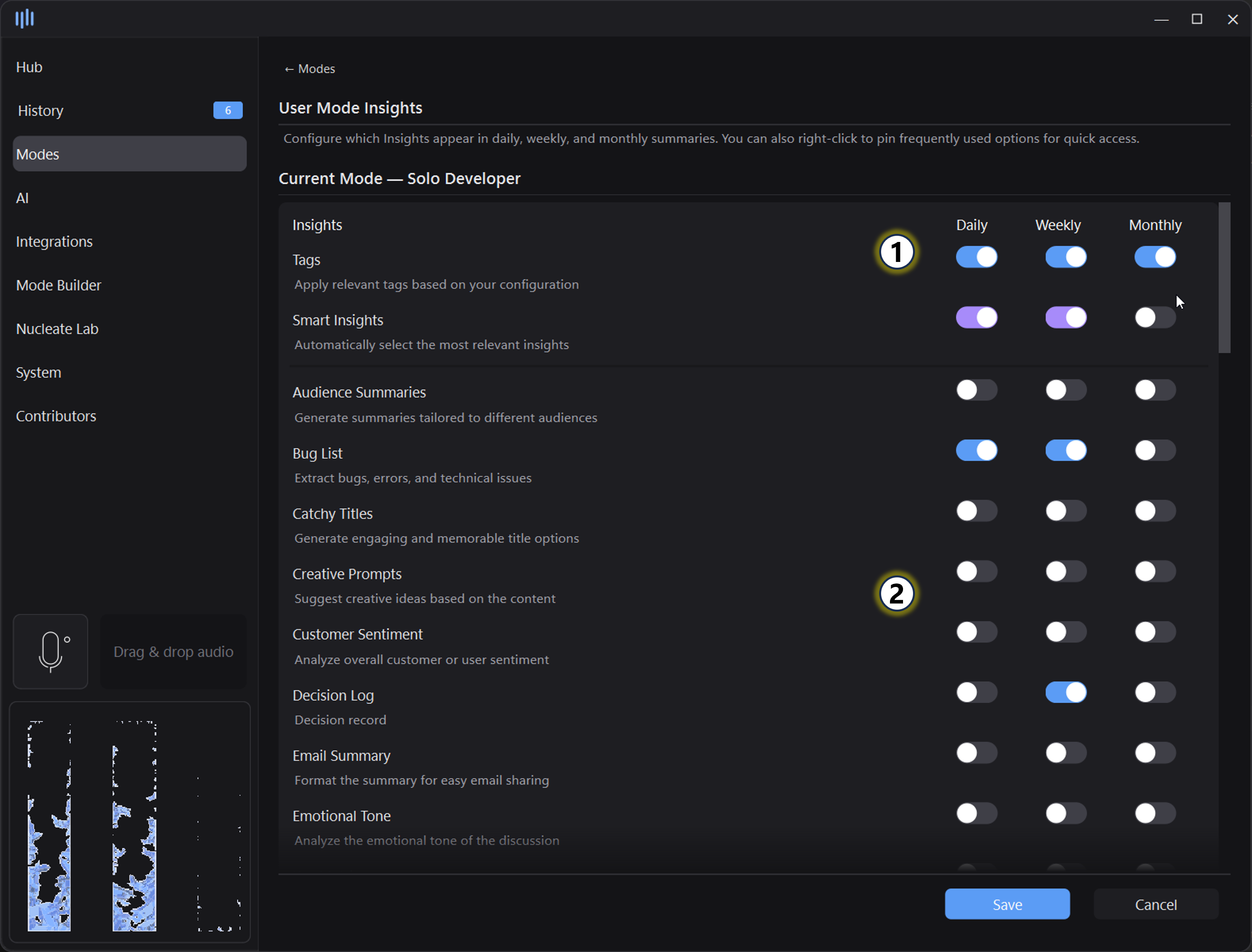The width and height of the screenshot is (1252, 952).
Task: Enable Audience Summaries Weekly toggle
Action: (x=1066, y=390)
